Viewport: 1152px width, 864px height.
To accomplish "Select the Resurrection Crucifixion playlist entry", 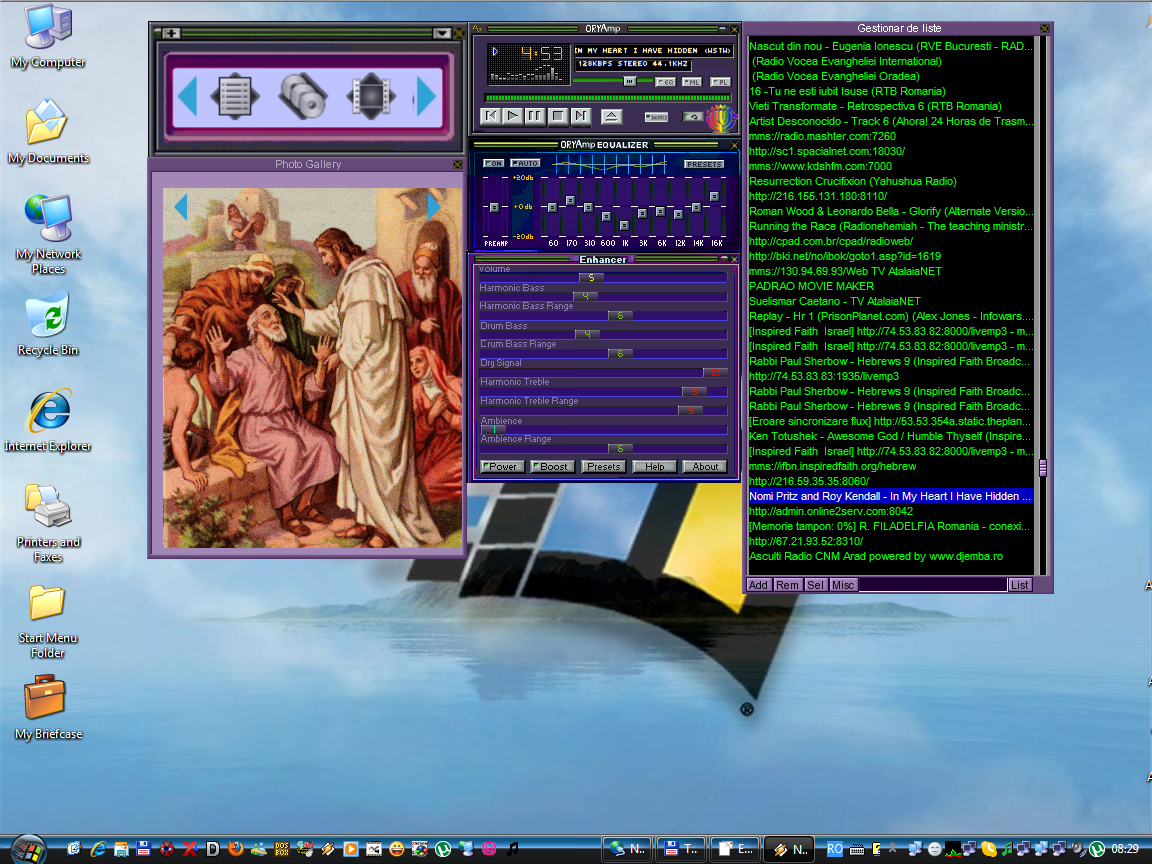I will click(853, 181).
